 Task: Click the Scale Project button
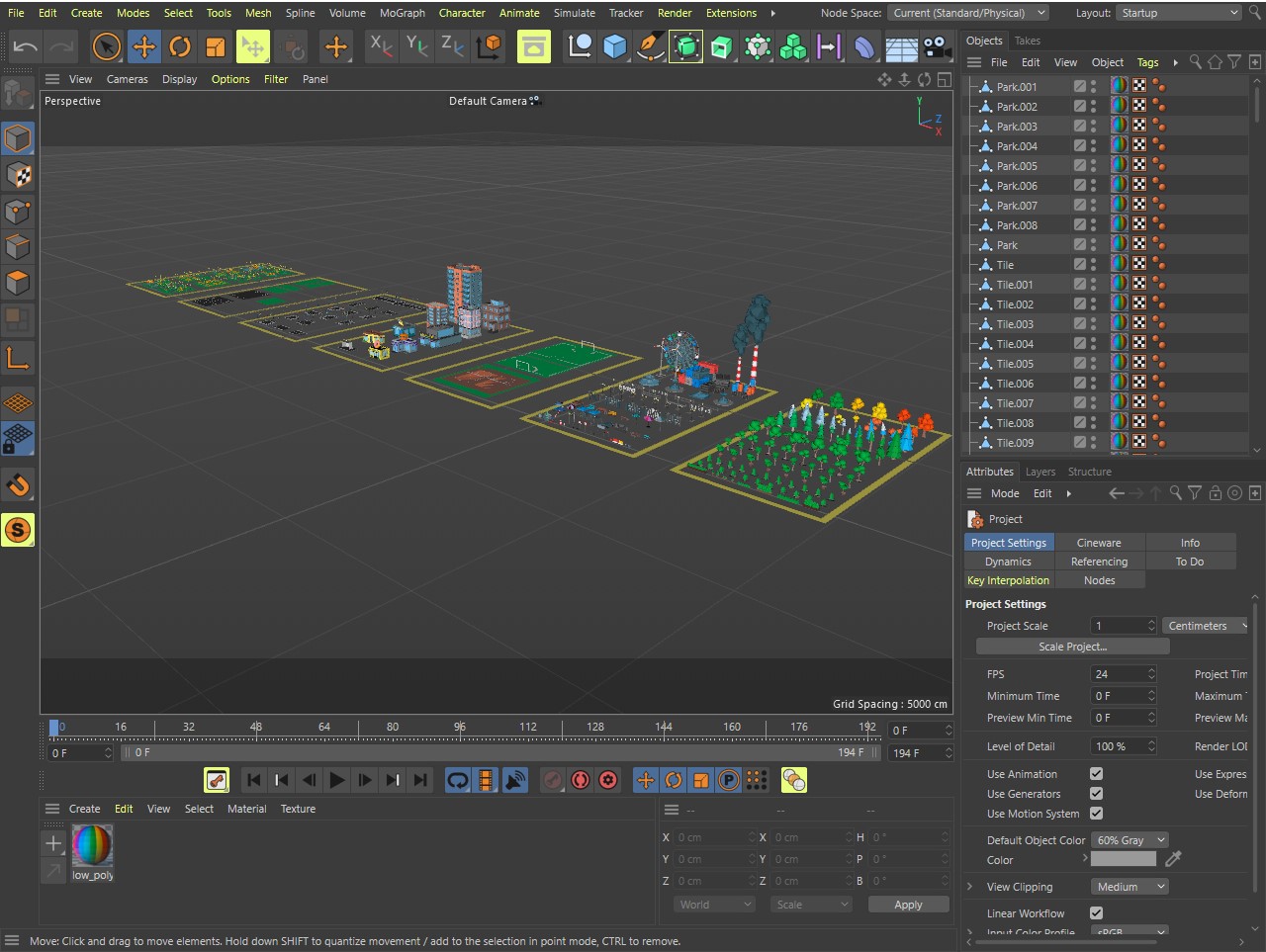pos(1072,647)
